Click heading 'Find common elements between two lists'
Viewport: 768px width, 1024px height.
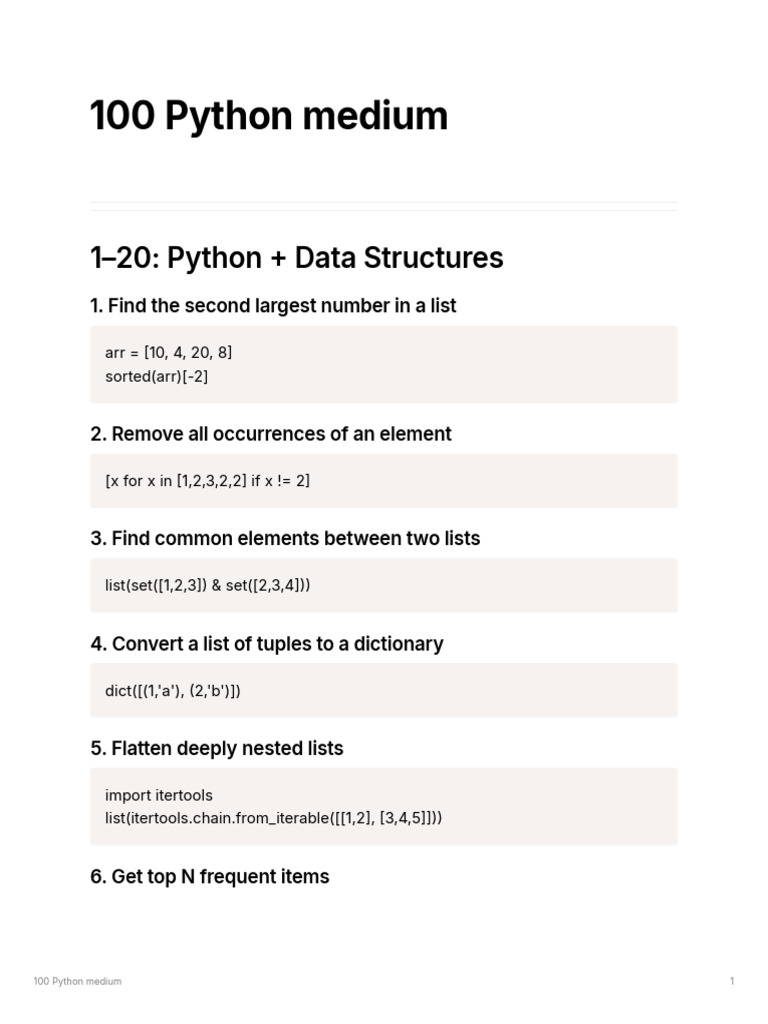[x=285, y=538]
